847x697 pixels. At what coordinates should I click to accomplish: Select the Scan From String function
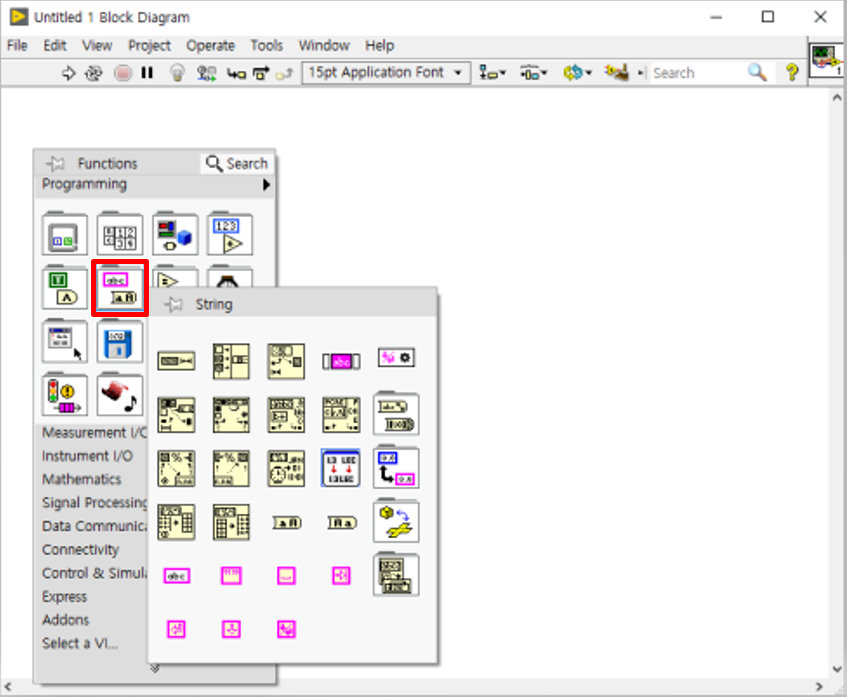pos(176,468)
